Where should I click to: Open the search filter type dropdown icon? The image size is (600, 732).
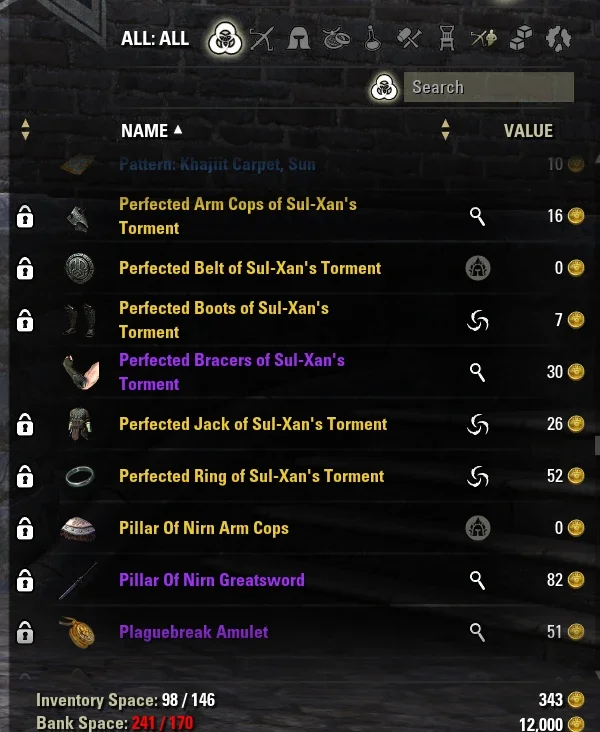384,87
